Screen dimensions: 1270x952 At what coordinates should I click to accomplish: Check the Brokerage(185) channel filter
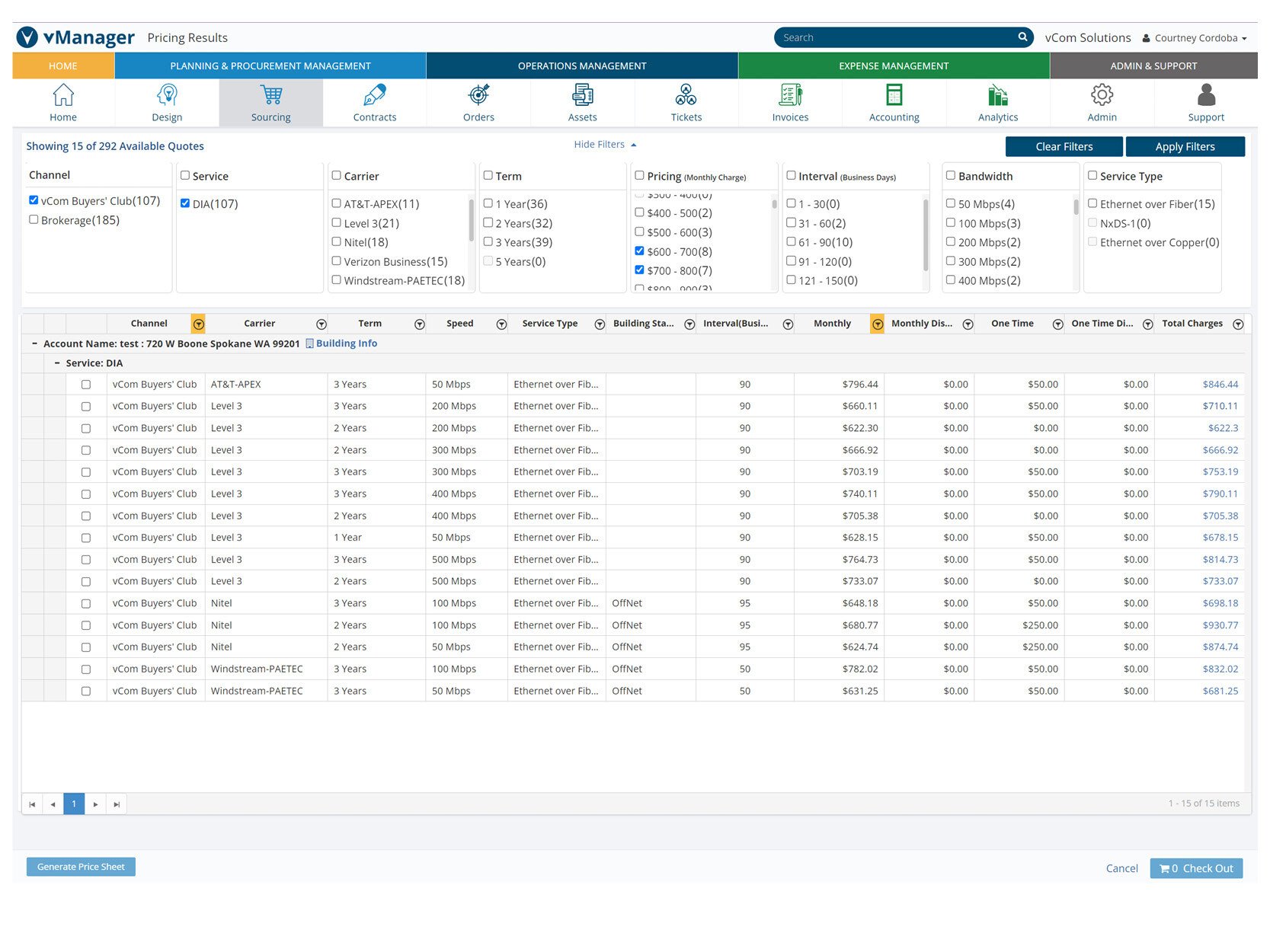pyautogui.click(x=34, y=219)
